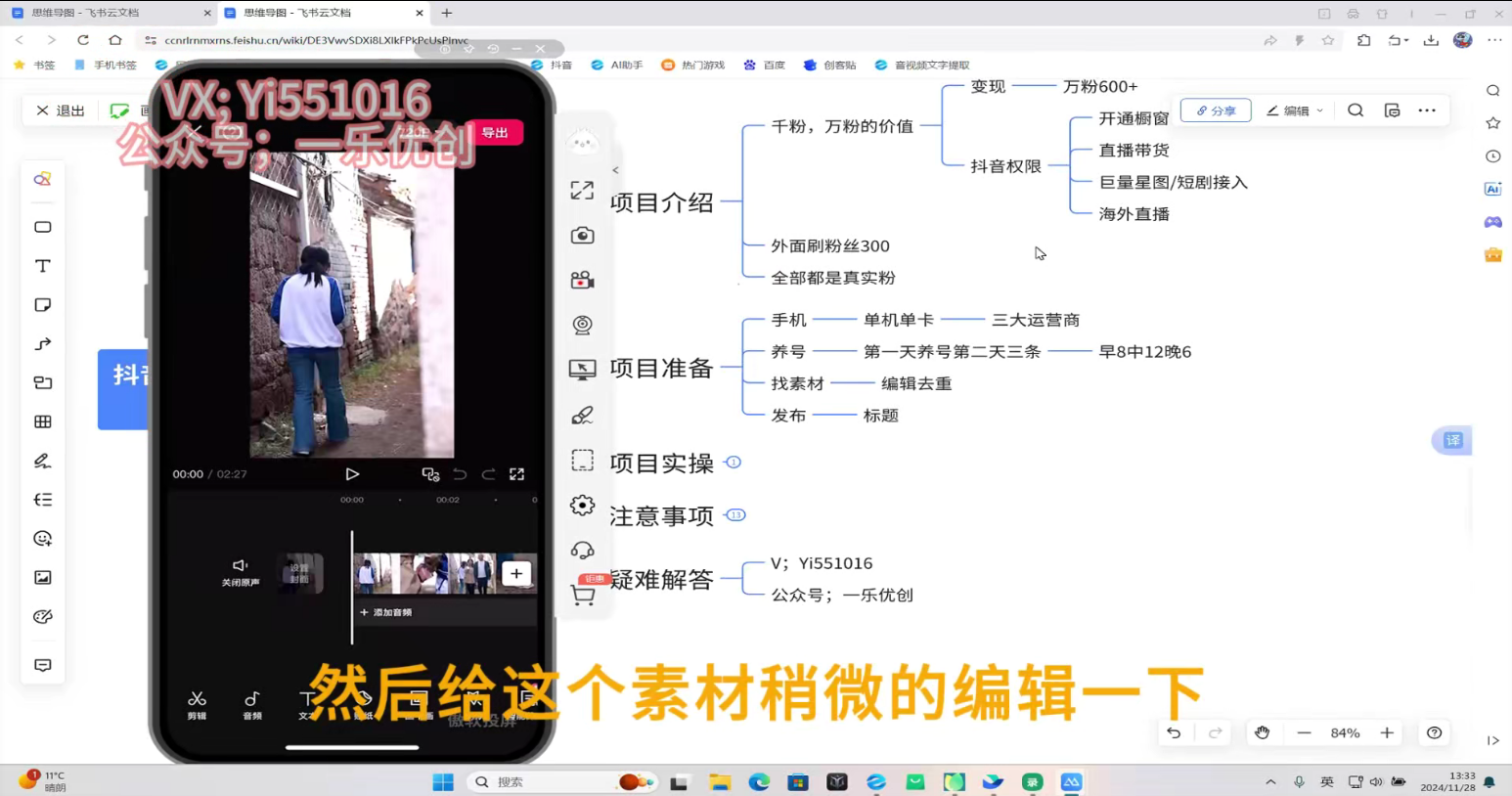Viewport: 1512px width, 796px height.
Task: Click the mirror fullscreen expand icon
Action: click(582, 191)
